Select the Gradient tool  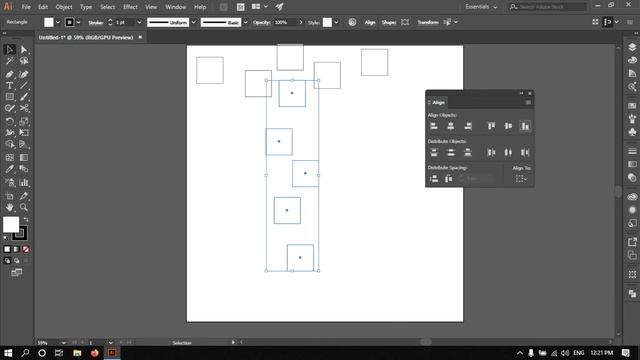pos(24,158)
